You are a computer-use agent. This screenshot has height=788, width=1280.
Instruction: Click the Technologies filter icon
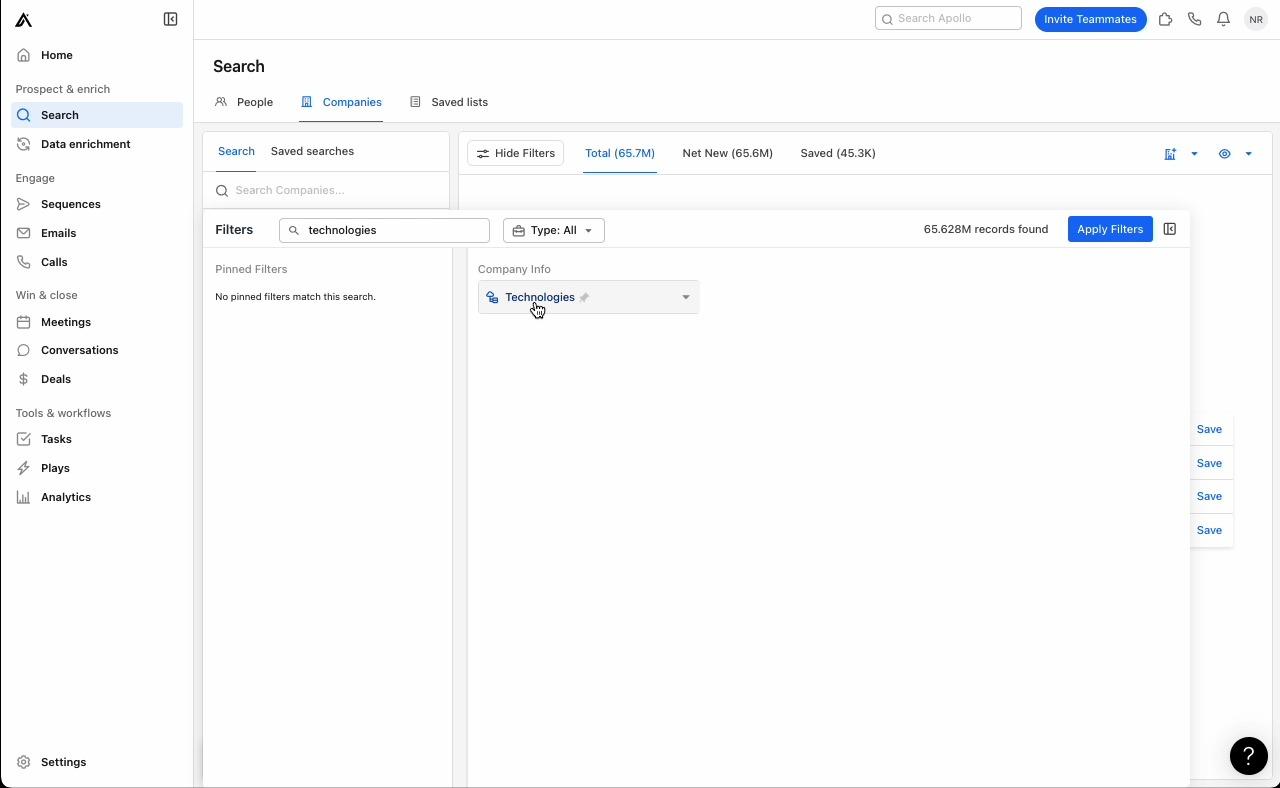(492, 297)
